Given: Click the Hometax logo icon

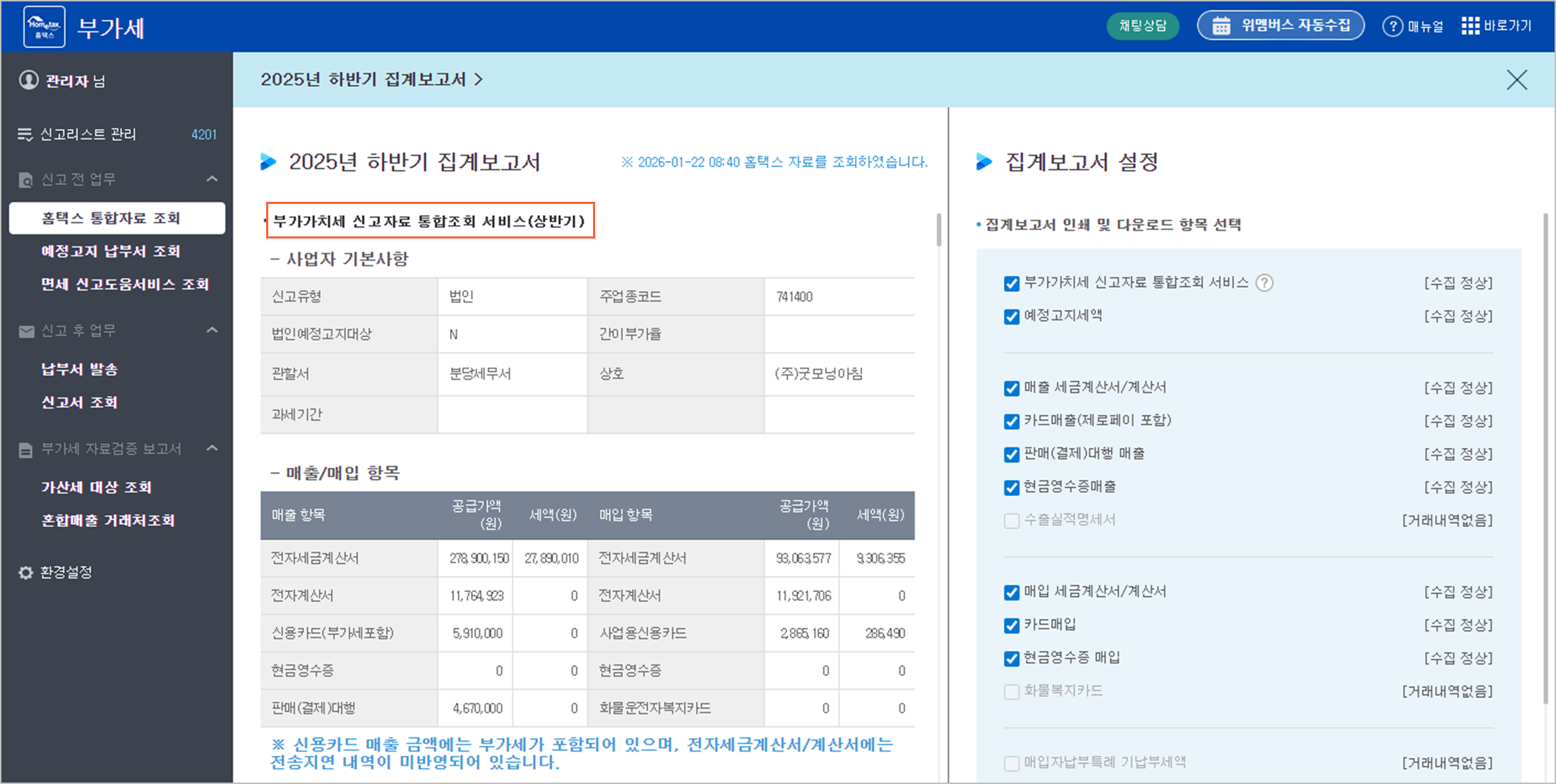Looking at the screenshot, I should point(44,27).
